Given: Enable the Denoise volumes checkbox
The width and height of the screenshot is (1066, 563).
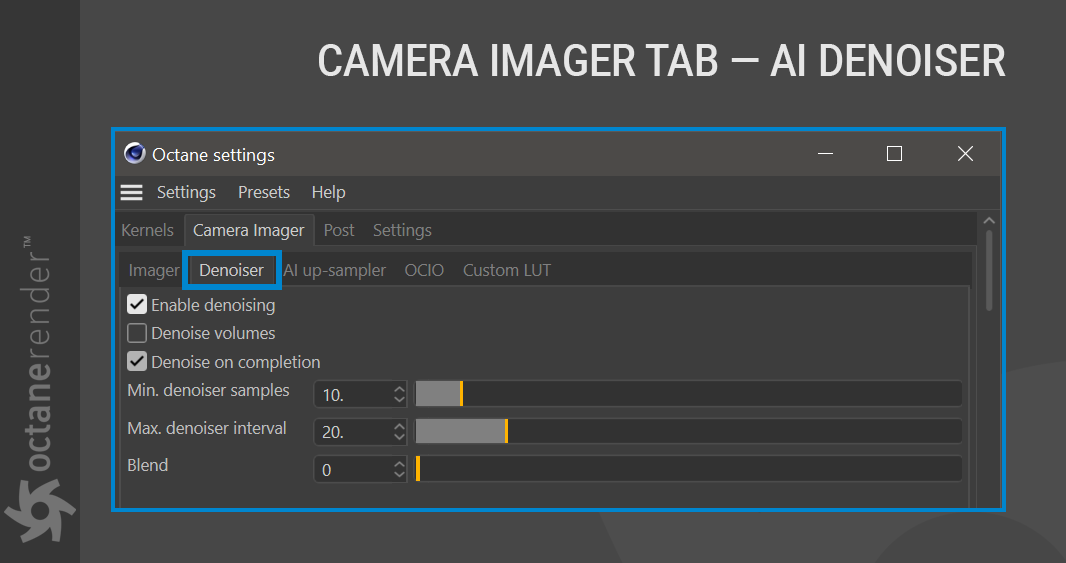Looking at the screenshot, I should pos(137,333).
